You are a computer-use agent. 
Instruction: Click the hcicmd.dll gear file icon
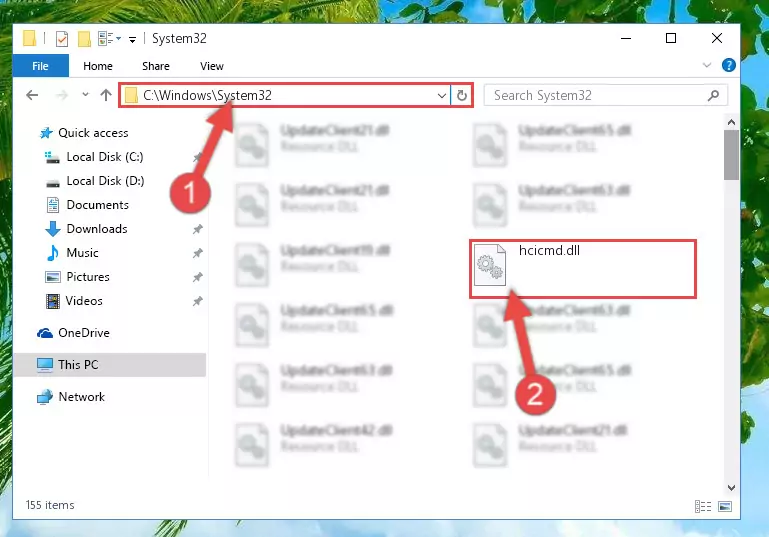tap(490, 265)
